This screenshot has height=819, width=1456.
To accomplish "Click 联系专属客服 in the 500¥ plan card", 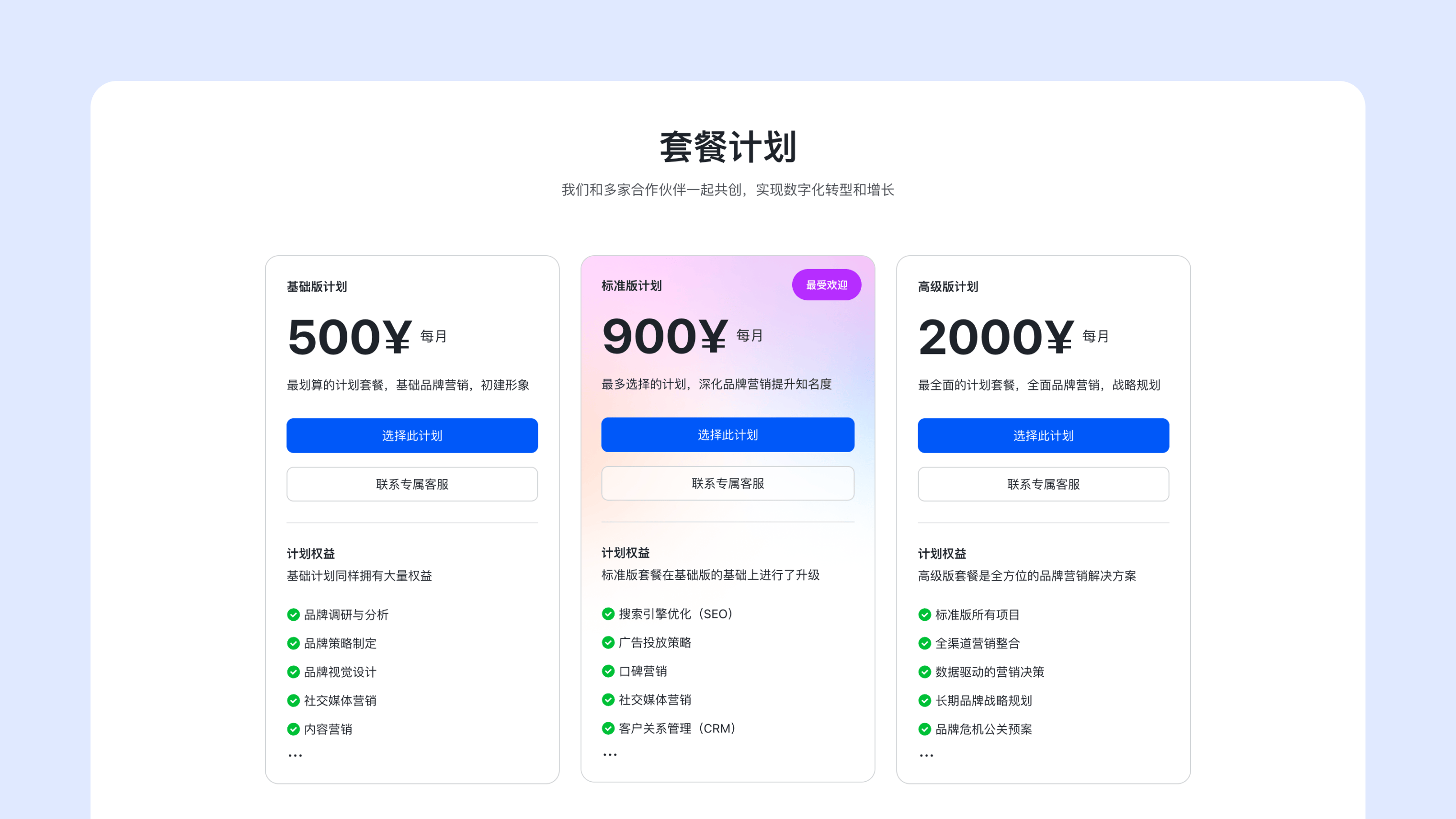I will 412,484.
